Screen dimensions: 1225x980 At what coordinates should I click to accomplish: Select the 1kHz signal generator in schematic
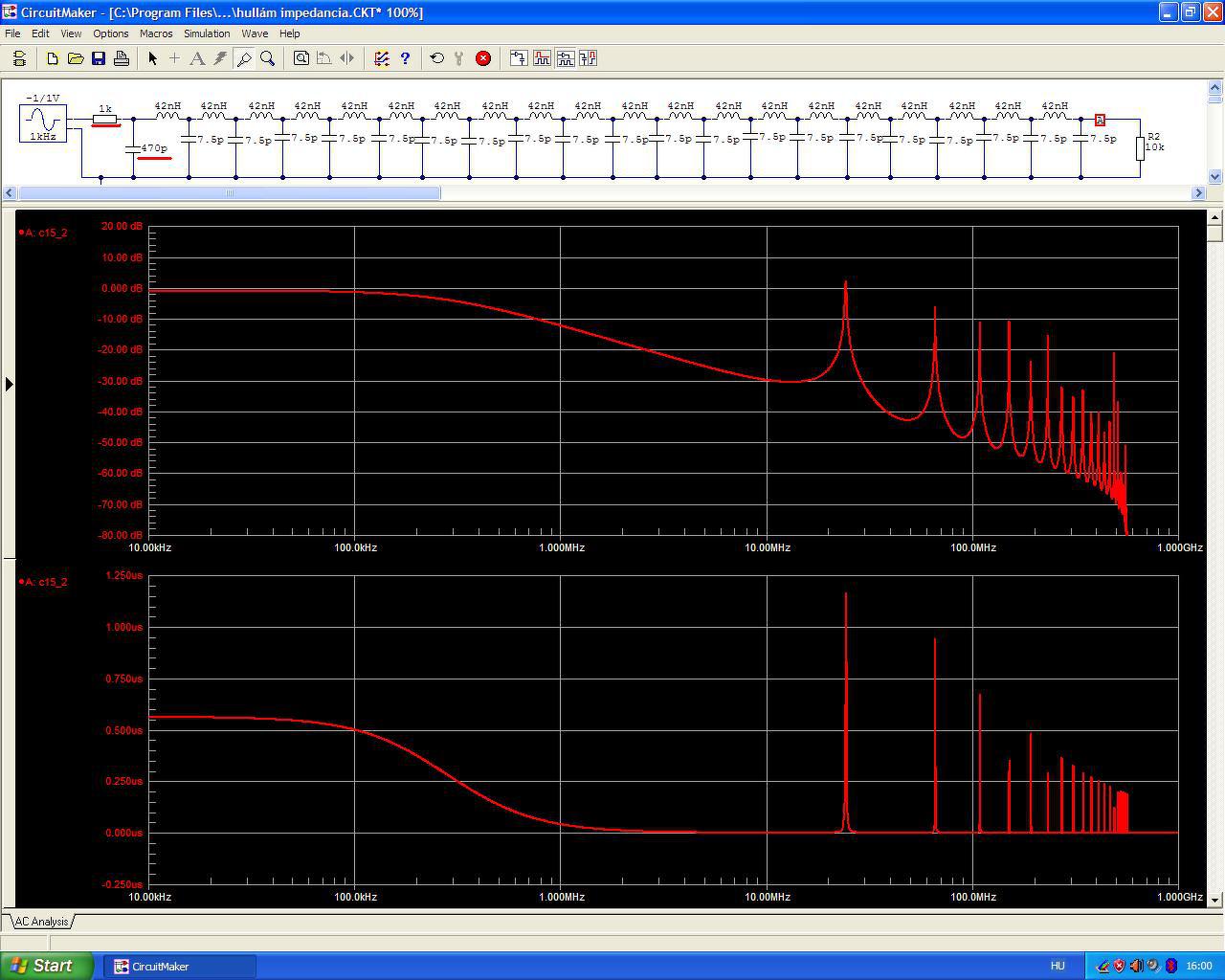point(43,122)
